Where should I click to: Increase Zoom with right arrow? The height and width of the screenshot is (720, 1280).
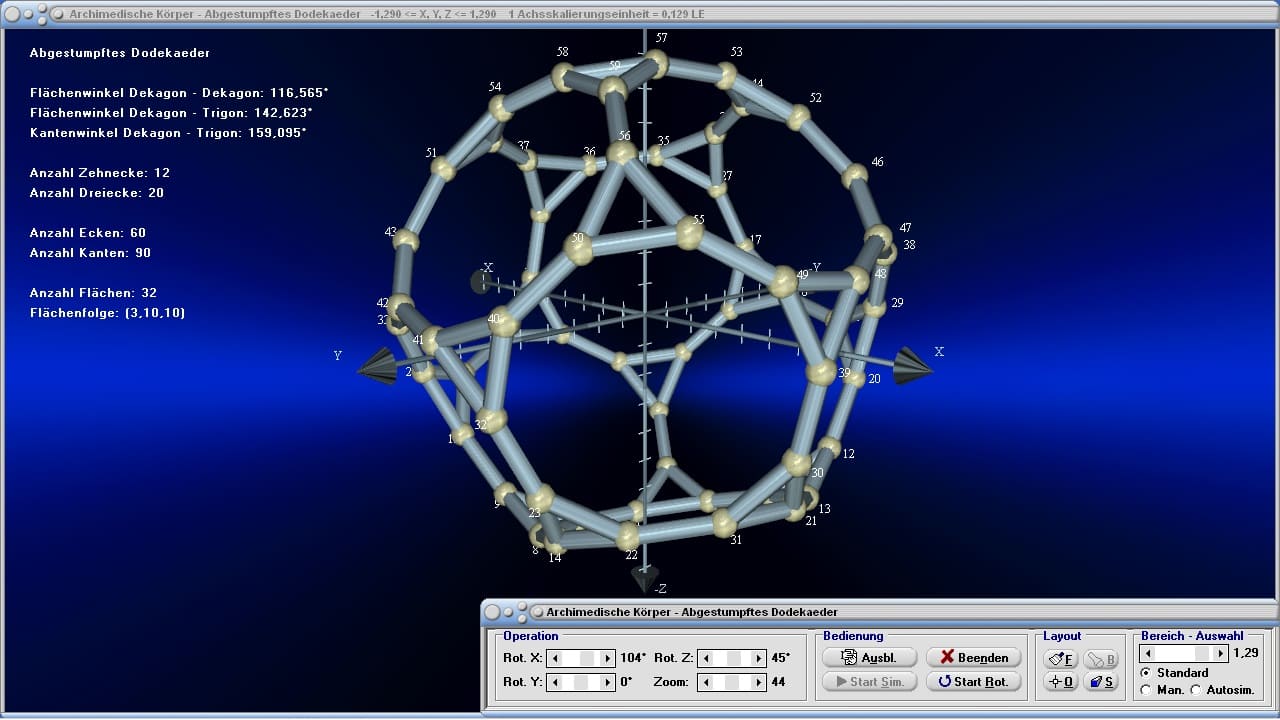pos(758,682)
